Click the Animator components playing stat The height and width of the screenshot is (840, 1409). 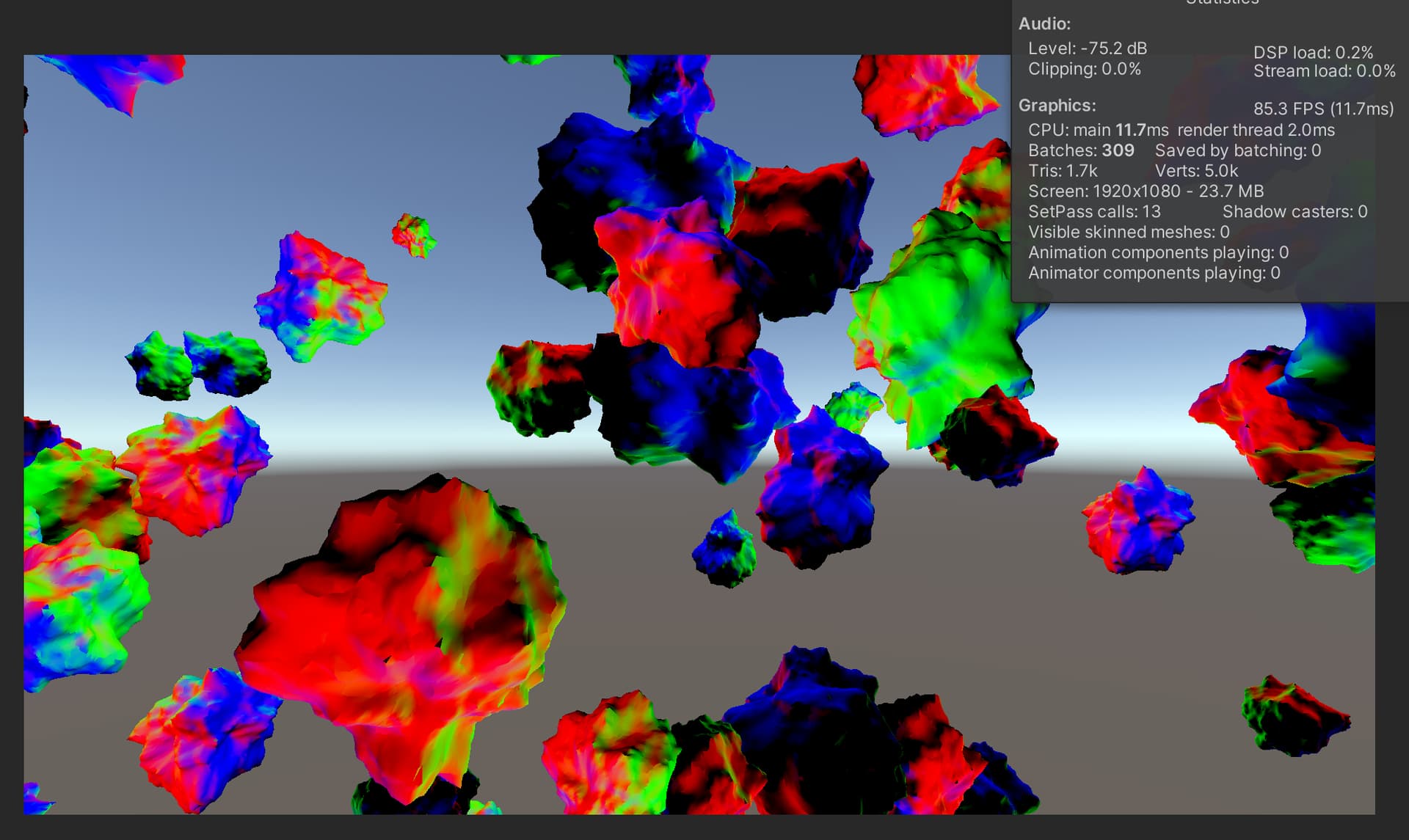point(1154,273)
